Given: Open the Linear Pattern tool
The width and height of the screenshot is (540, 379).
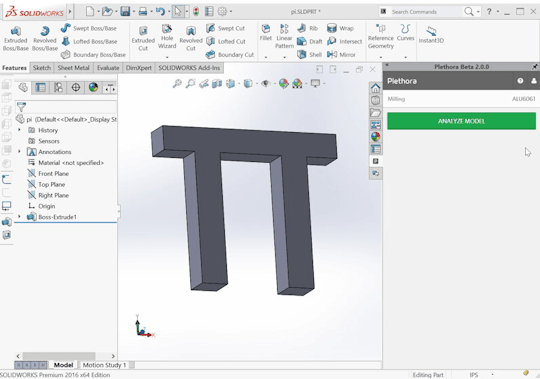Looking at the screenshot, I should (284, 36).
